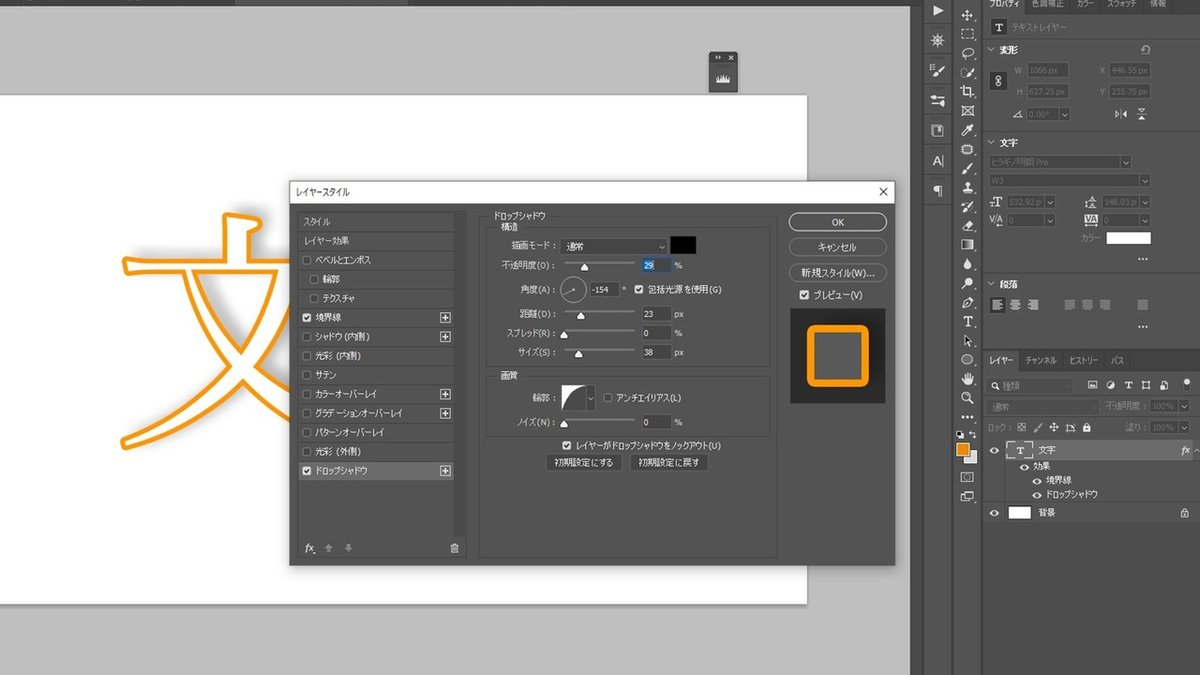Switch to the スウォッチ tab

(1121, 5)
